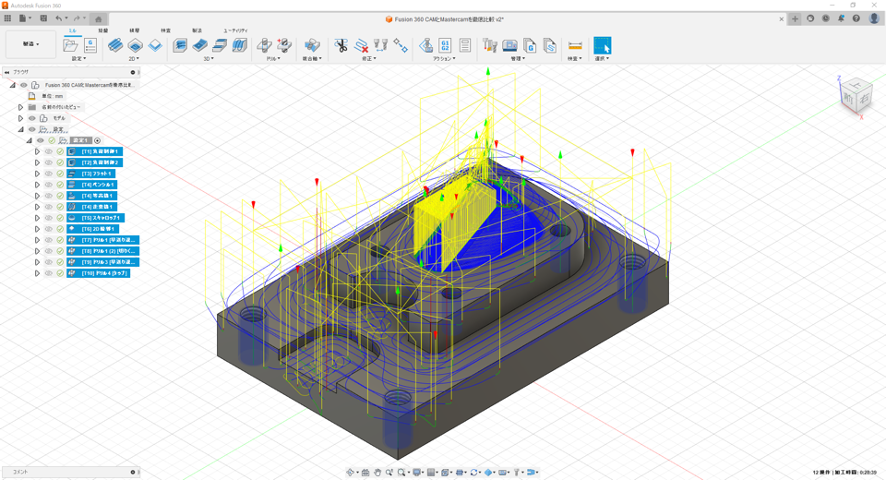Toggle visibility eye of [T1] operation

click(49, 152)
